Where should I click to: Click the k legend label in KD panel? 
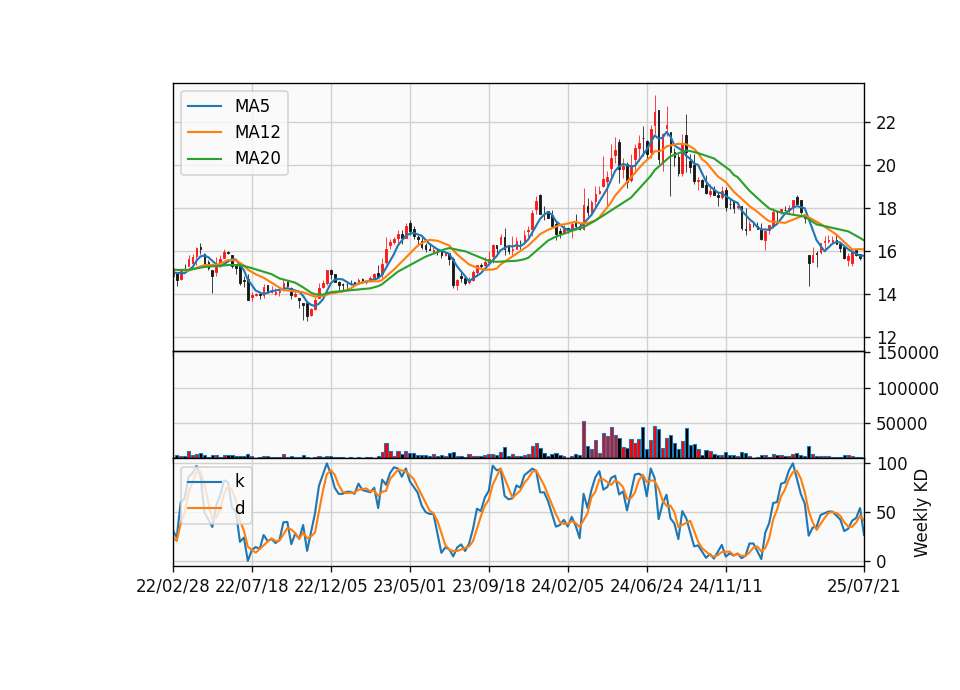tap(239, 481)
